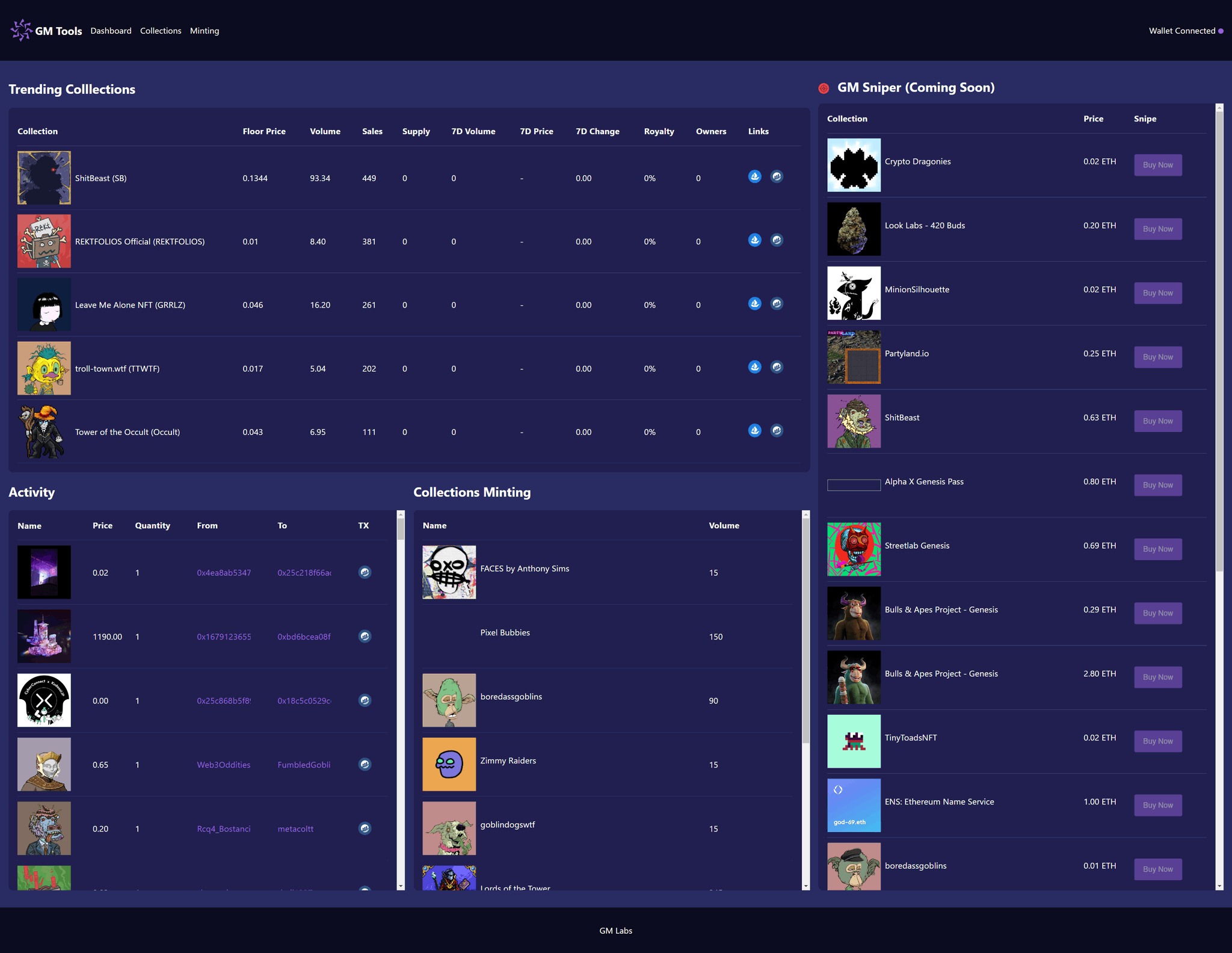
Task: Click OpenSea icon for Leave Me Alone NFT
Action: [x=754, y=303]
